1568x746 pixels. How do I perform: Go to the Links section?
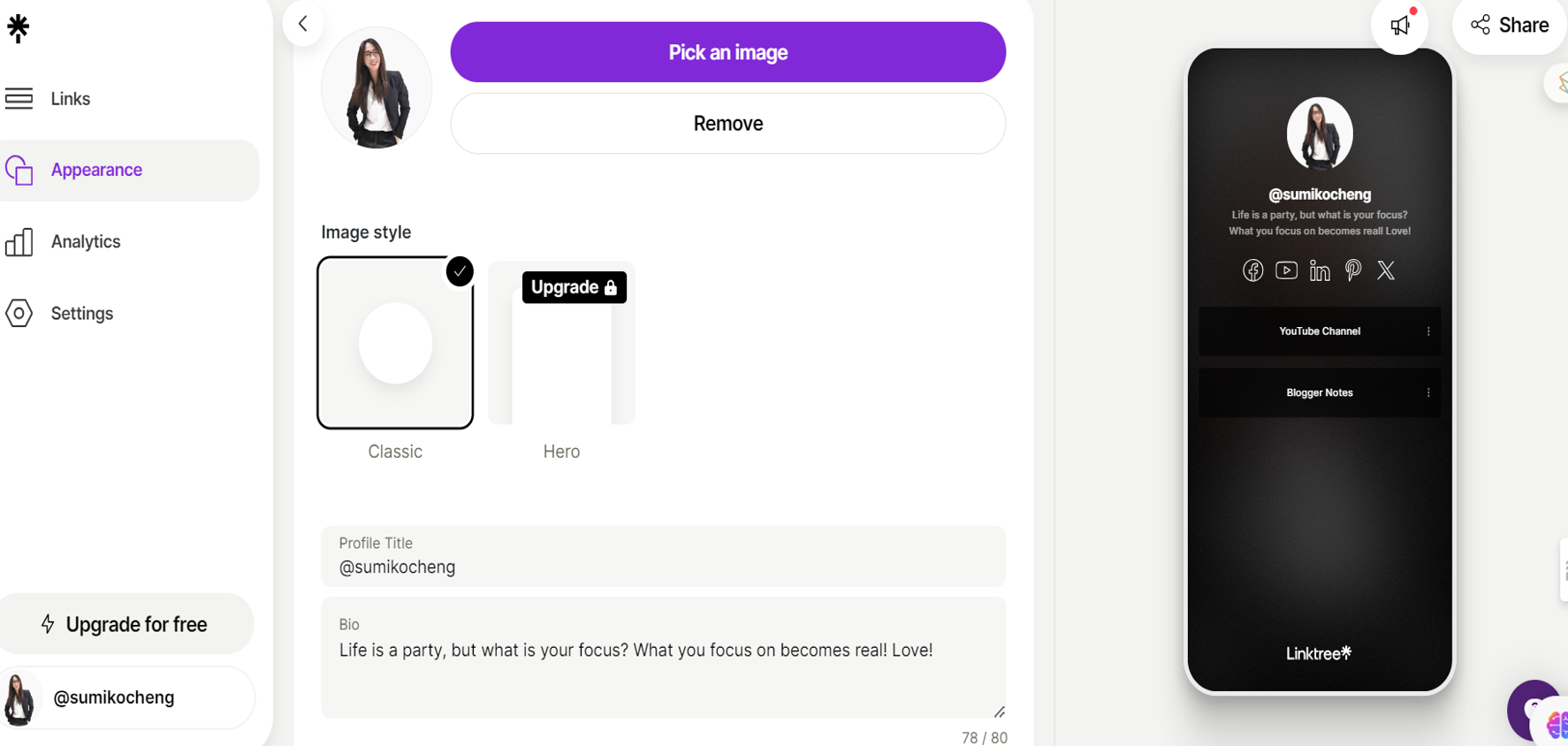click(71, 99)
